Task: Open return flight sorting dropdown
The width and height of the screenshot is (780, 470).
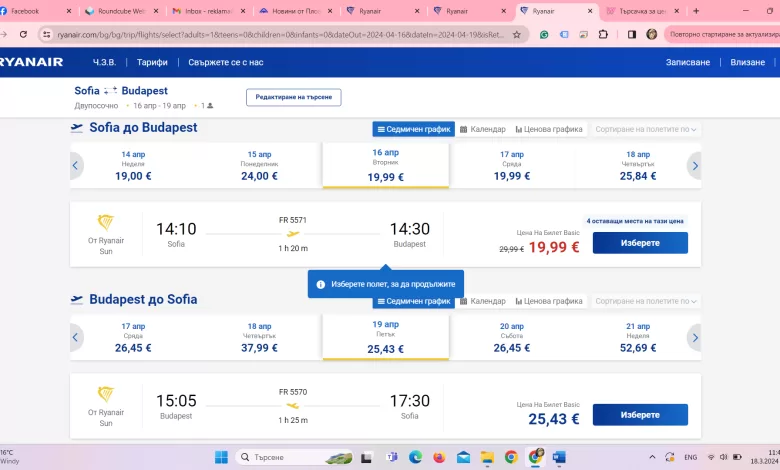Action: [x=646, y=301]
